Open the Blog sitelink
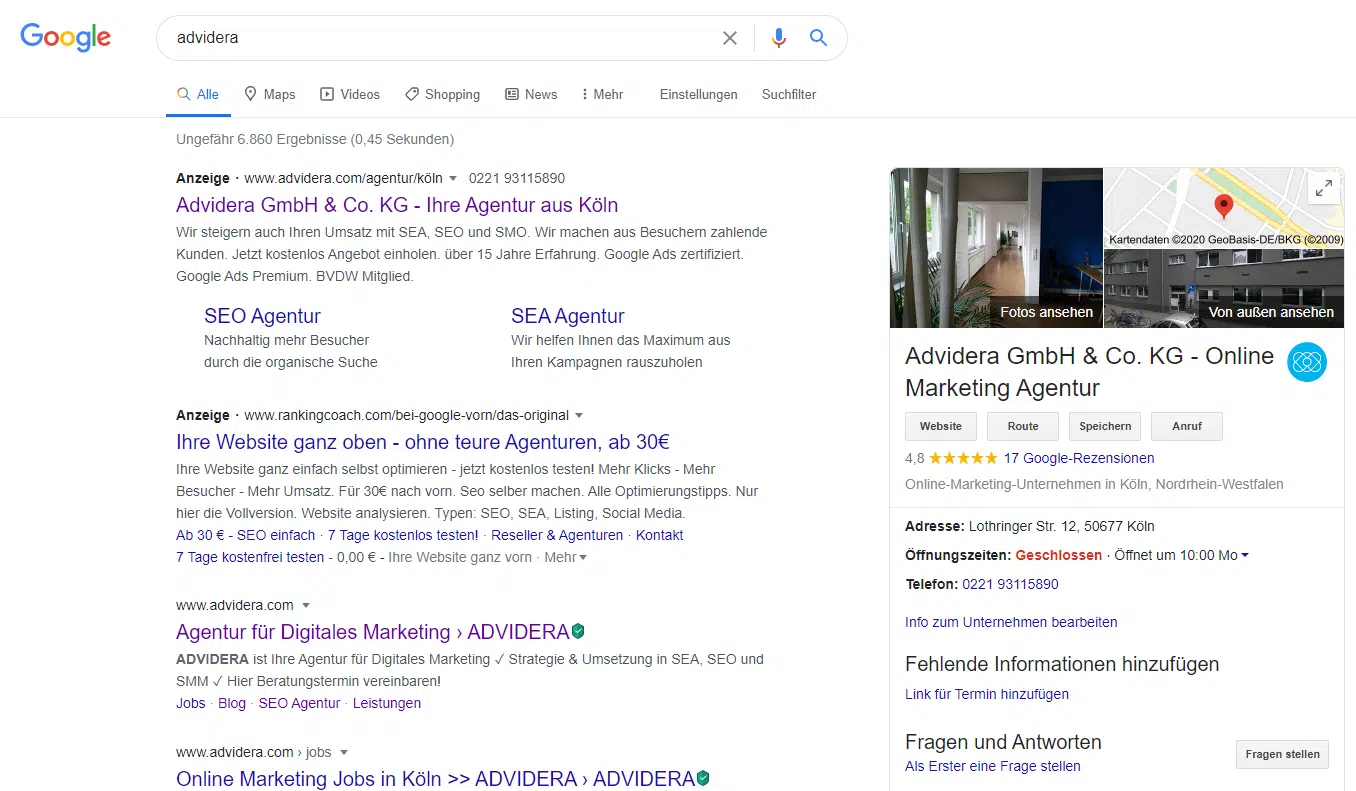The height and width of the screenshot is (791, 1356). (x=232, y=703)
